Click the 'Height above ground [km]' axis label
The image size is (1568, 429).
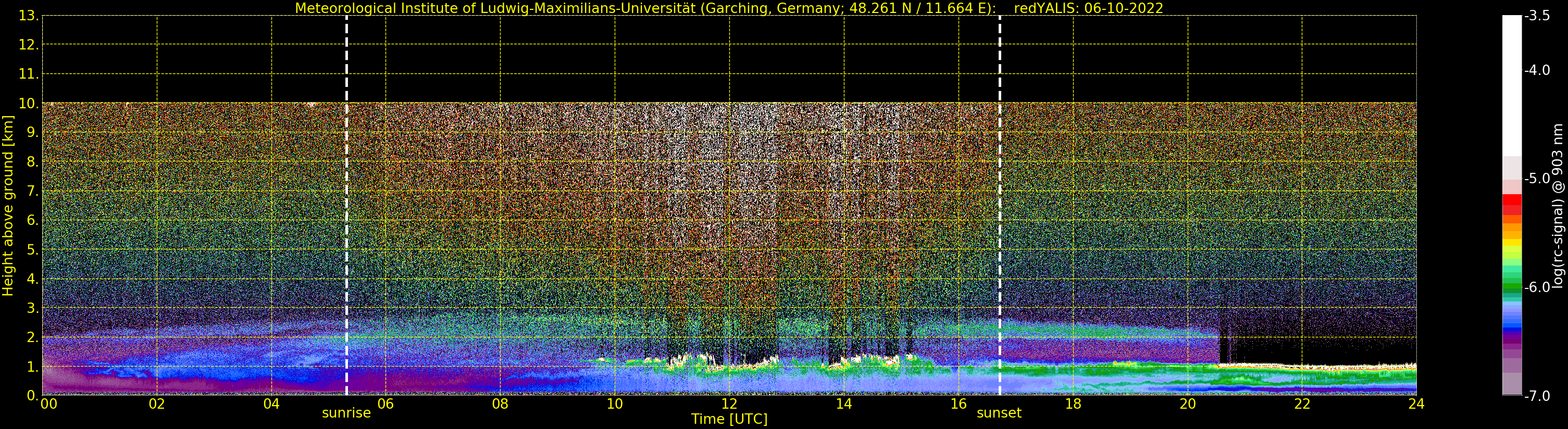pos(8,206)
